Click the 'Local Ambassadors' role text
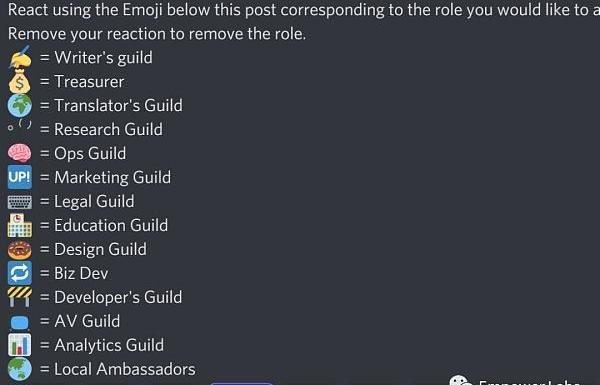The height and width of the screenshot is (385, 600). (x=125, y=369)
